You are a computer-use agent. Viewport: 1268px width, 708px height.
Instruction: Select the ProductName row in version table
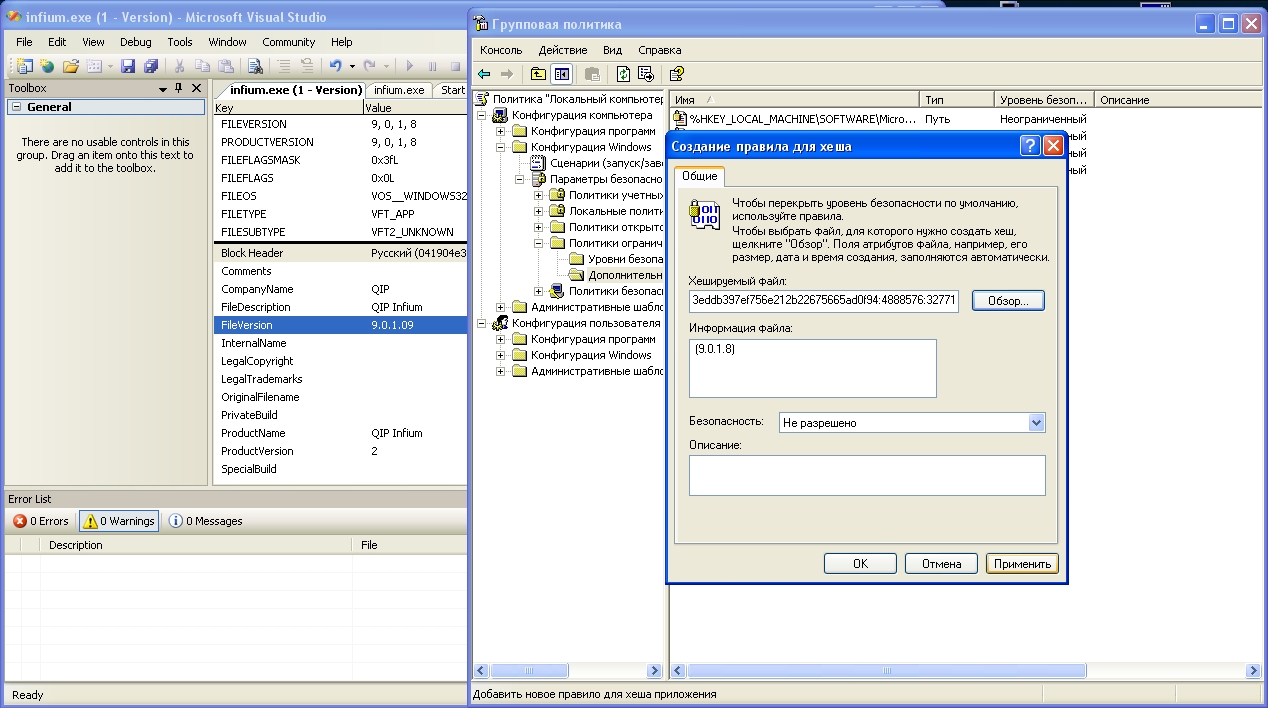[x=340, y=433]
